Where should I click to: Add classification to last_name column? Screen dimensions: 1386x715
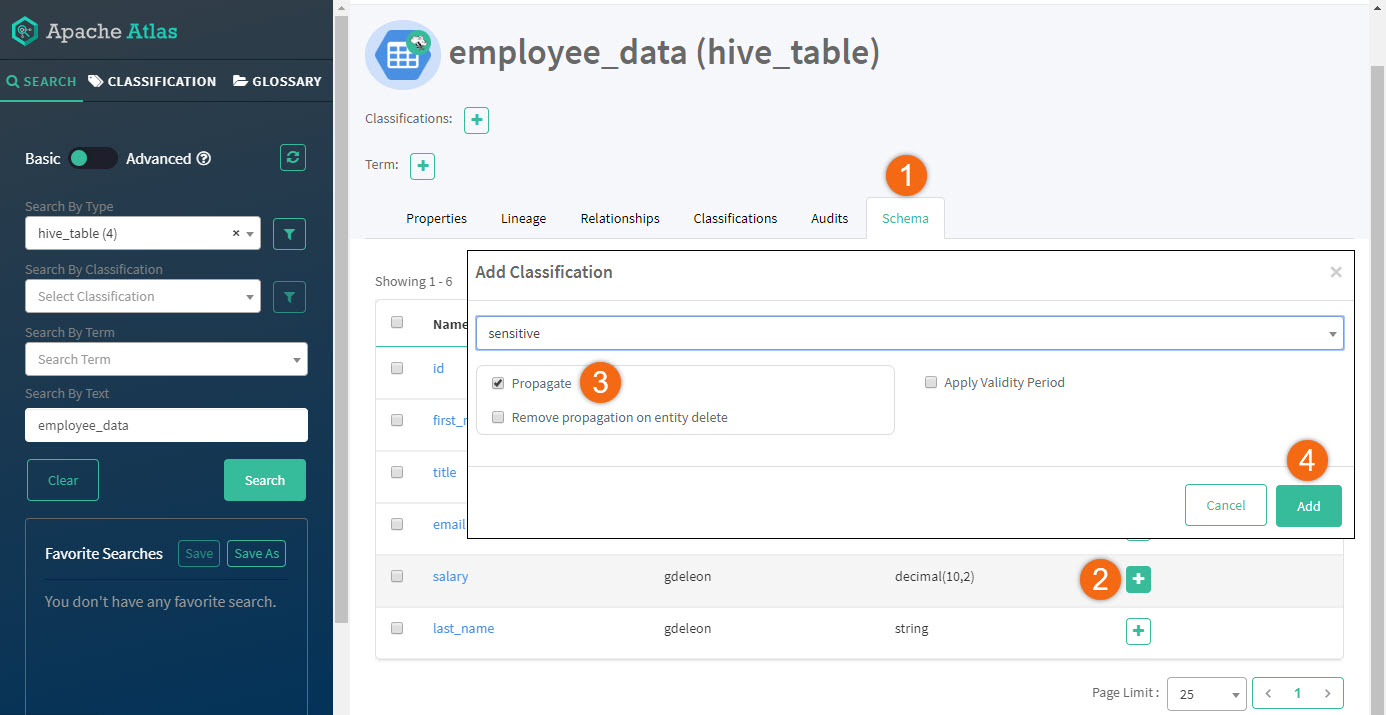point(1138,631)
